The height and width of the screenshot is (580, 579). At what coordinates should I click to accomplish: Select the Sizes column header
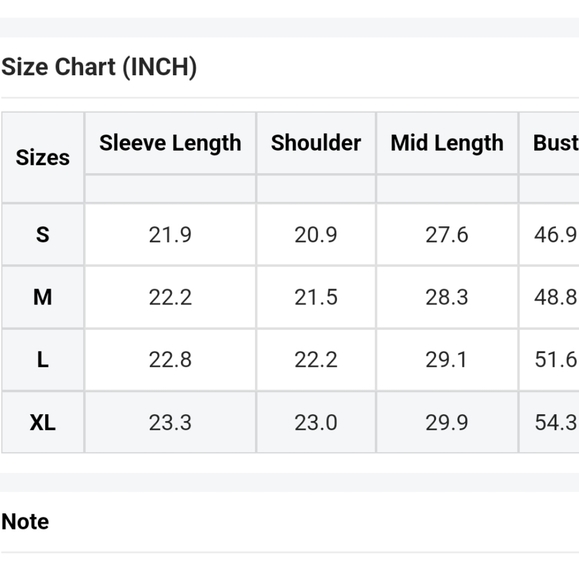43,158
